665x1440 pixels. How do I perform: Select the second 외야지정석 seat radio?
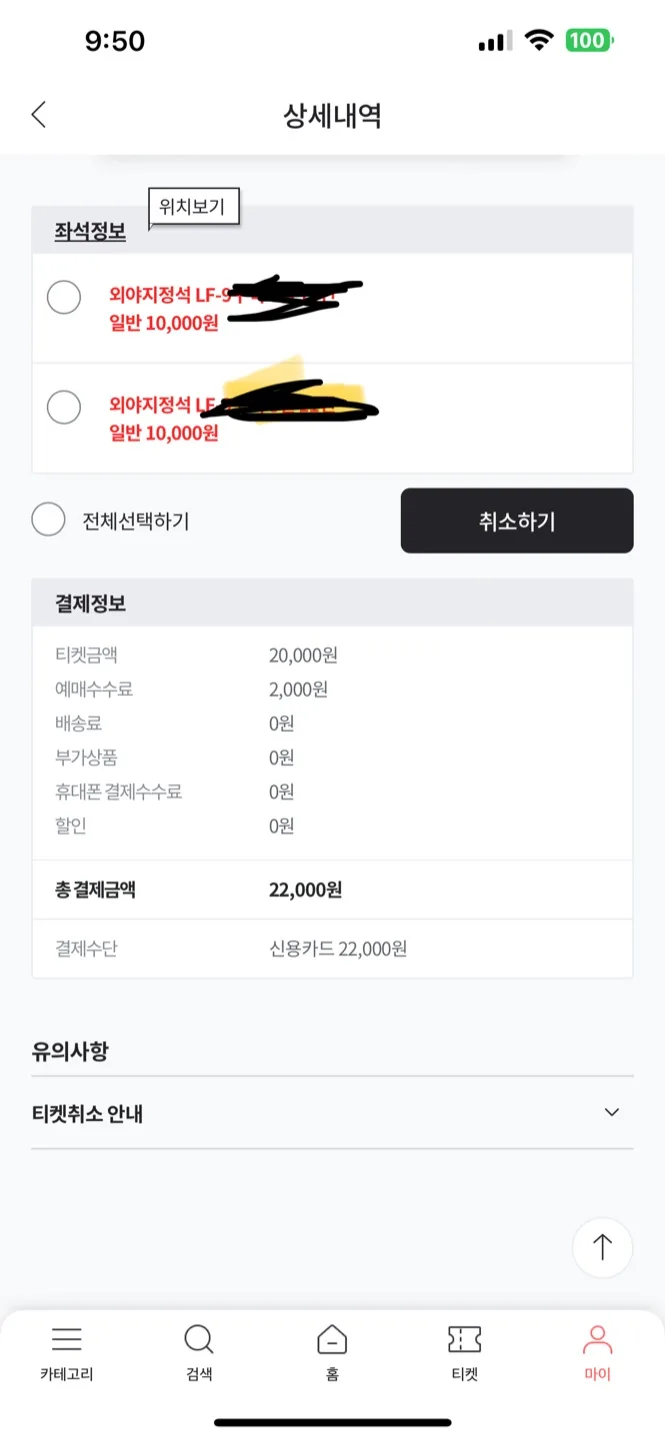coord(64,407)
